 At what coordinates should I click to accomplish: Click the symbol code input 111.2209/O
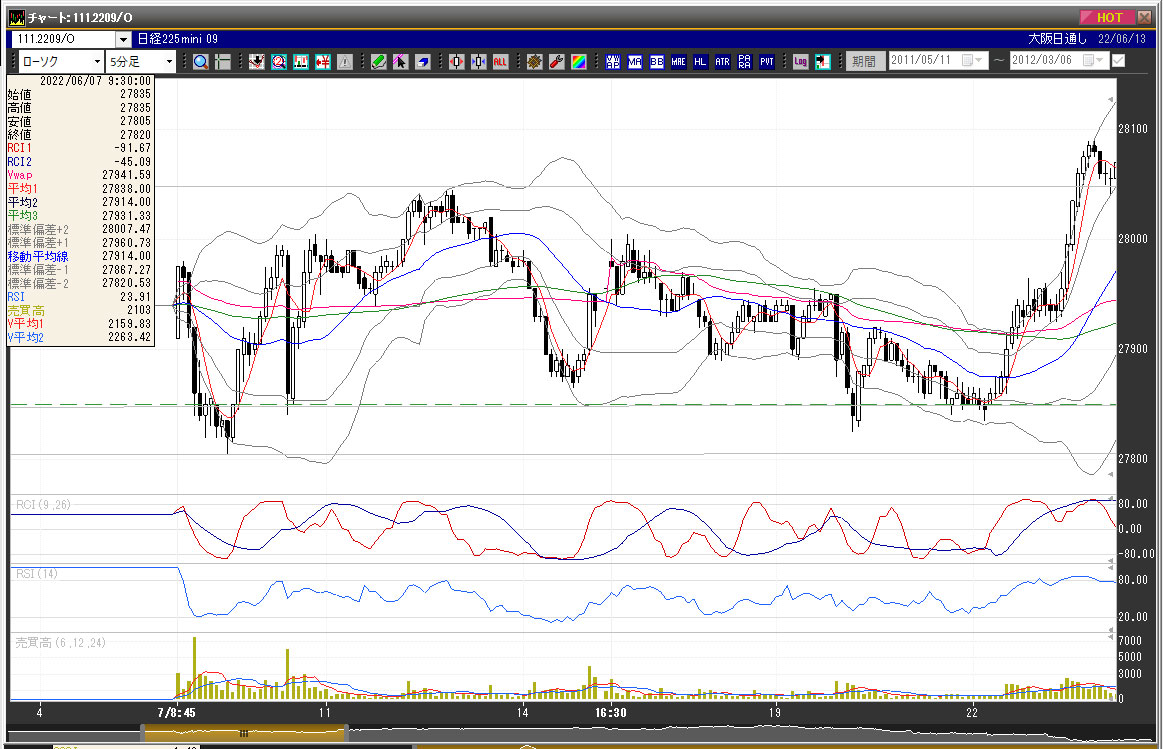[x=65, y=39]
